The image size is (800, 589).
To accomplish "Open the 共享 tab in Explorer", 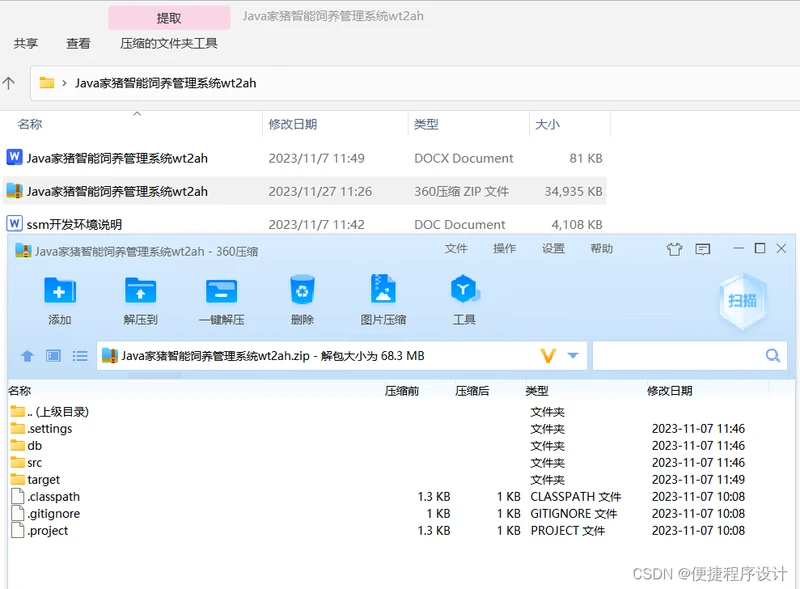I will [x=26, y=43].
